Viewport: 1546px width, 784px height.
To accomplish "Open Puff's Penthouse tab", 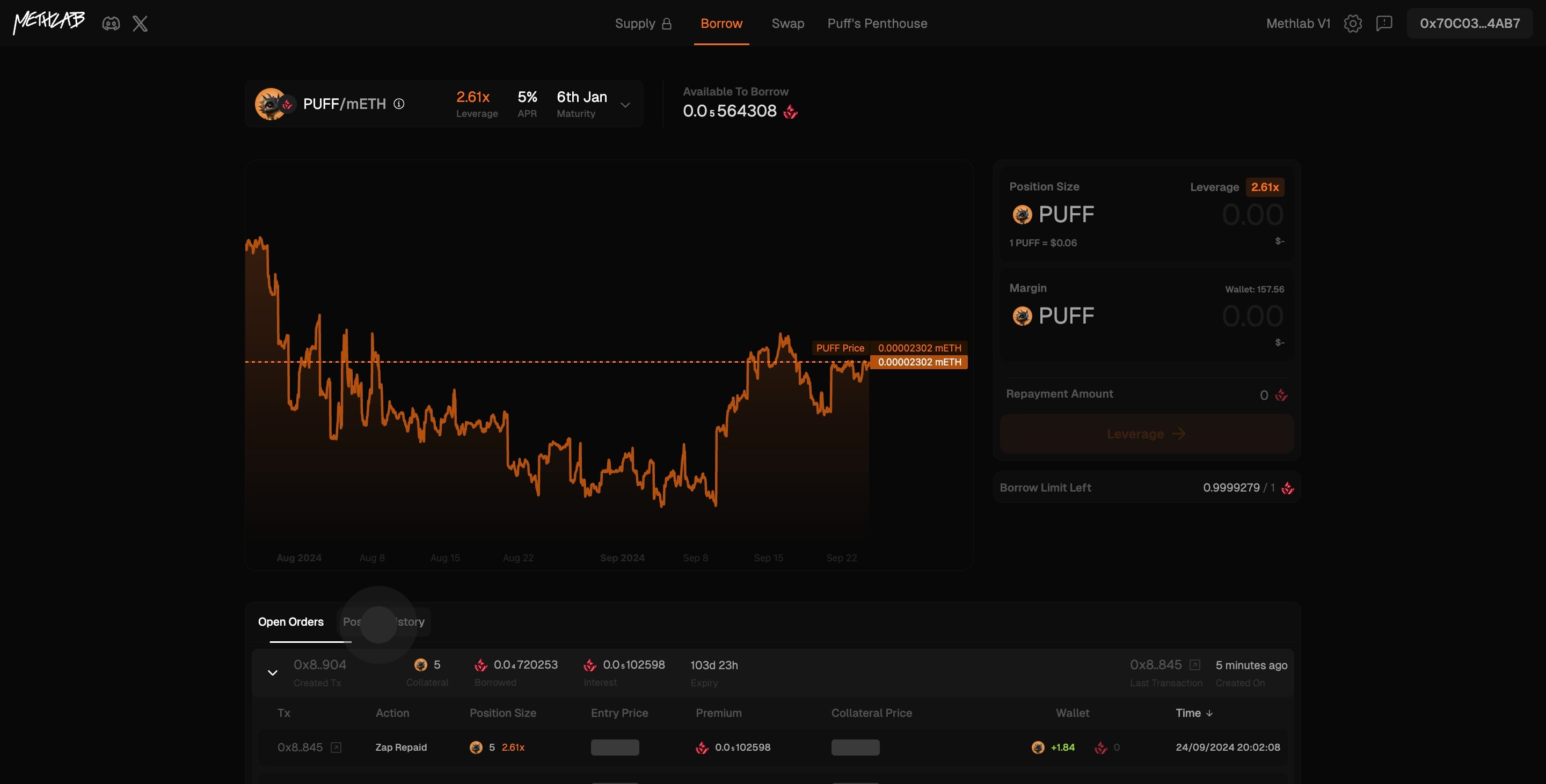I will click(877, 24).
